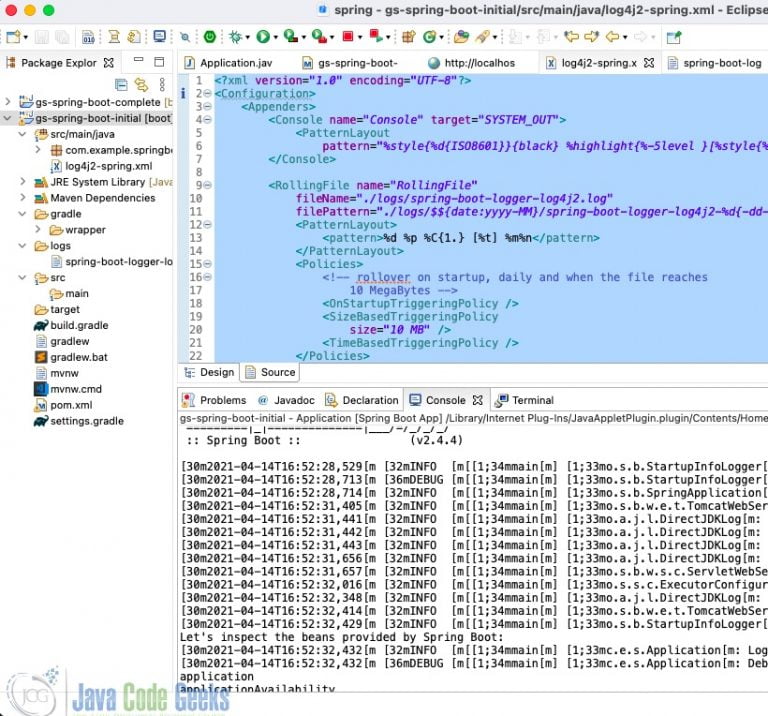Click the Previous Annotation toolbar icon
The height and width of the screenshot is (716, 768).
pyautogui.click(x=544, y=37)
